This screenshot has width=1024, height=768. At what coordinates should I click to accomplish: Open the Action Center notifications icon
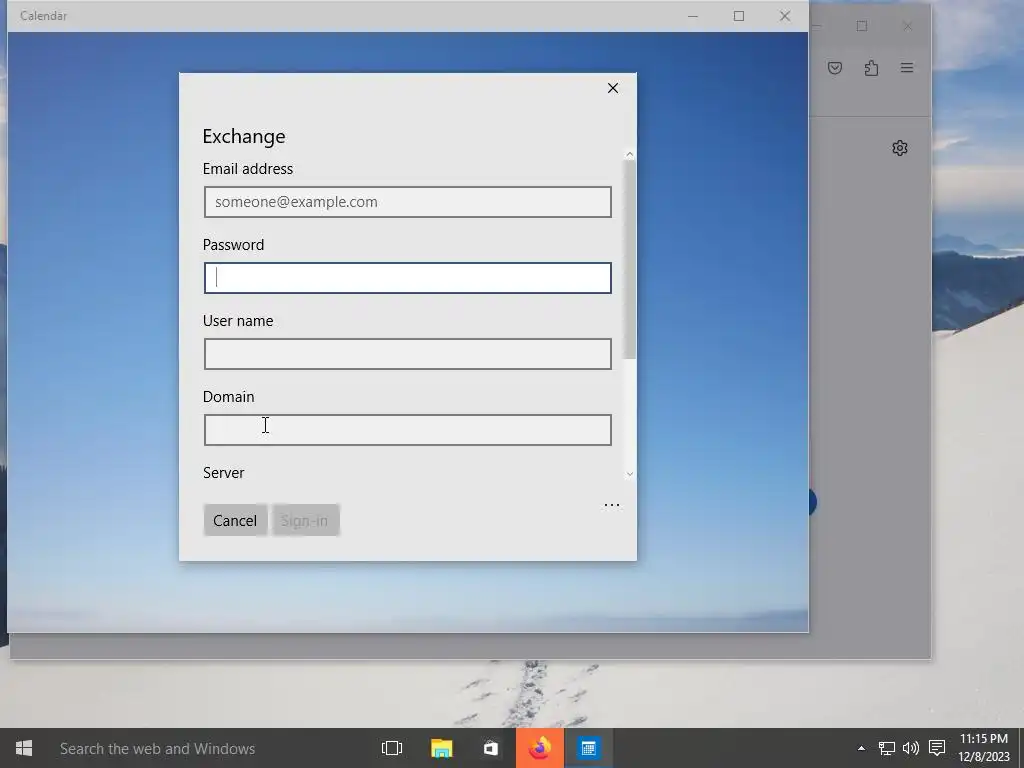937,748
